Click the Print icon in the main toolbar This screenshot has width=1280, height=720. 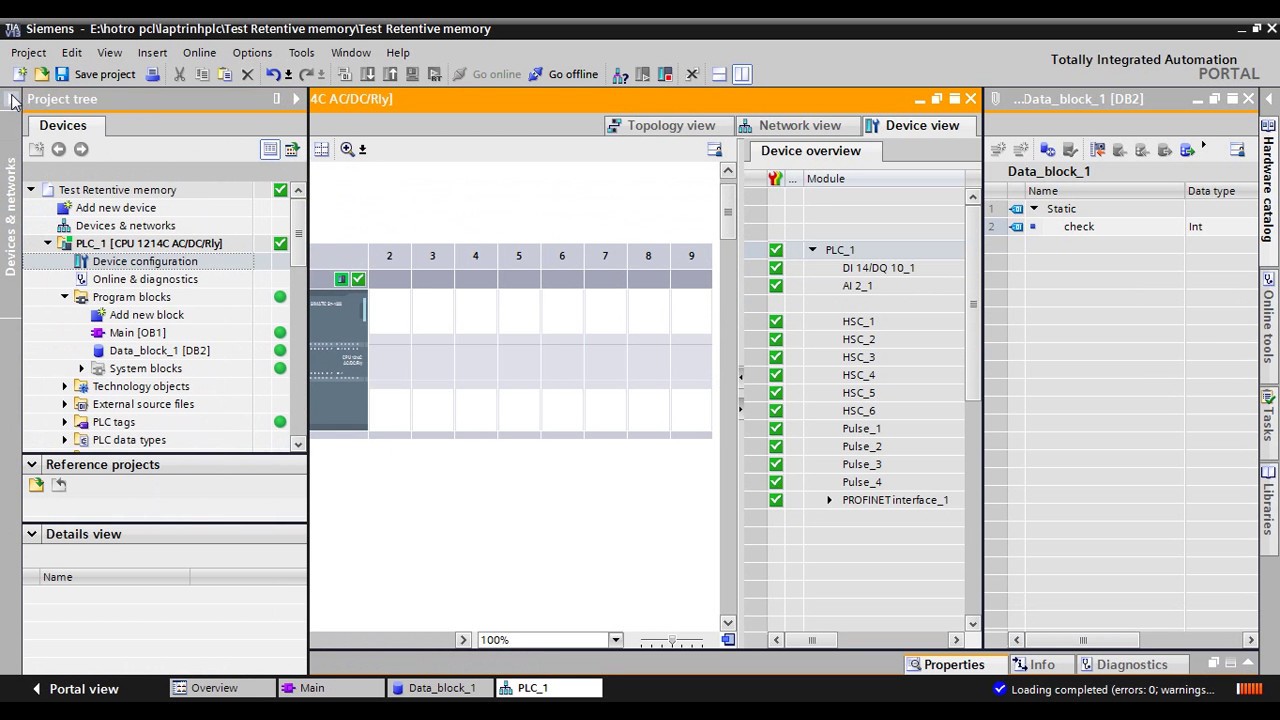[x=152, y=74]
